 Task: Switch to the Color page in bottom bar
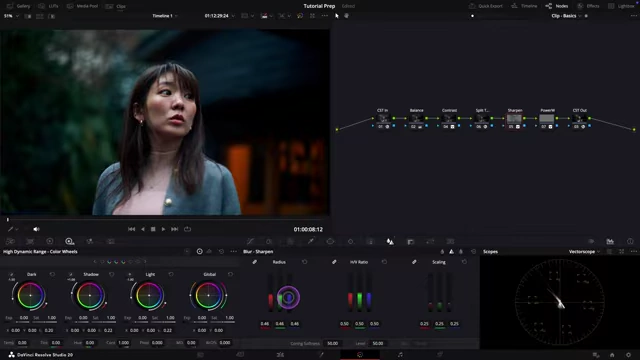click(x=360, y=355)
